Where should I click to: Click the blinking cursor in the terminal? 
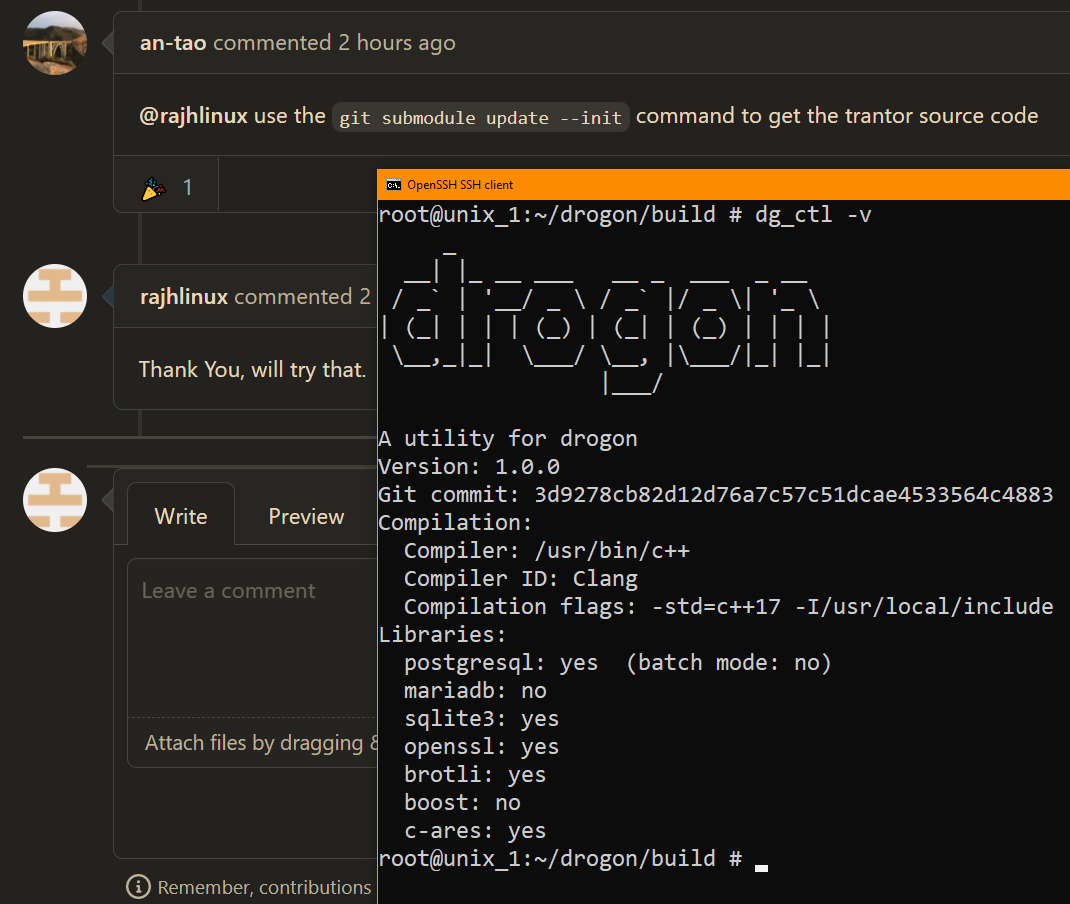pyautogui.click(x=761, y=868)
